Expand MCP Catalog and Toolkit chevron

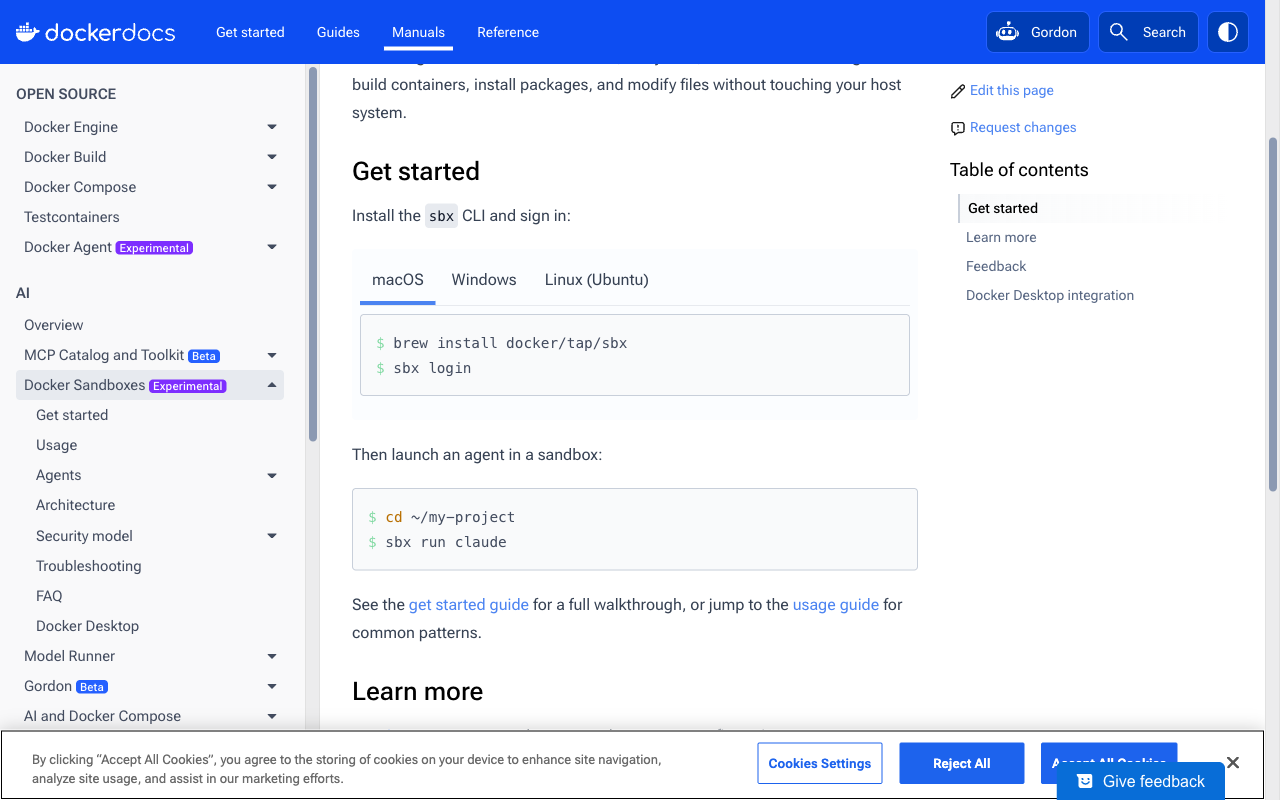[272, 355]
